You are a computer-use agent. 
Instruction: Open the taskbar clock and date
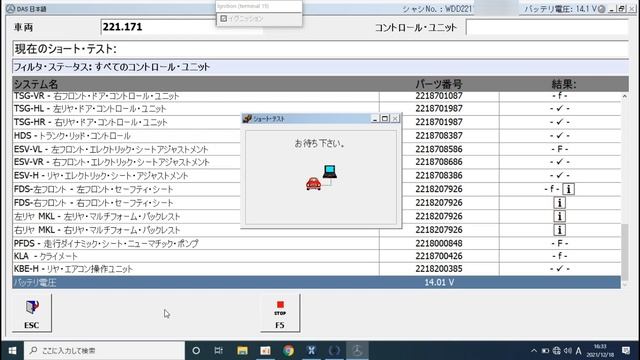click(x=600, y=351)
